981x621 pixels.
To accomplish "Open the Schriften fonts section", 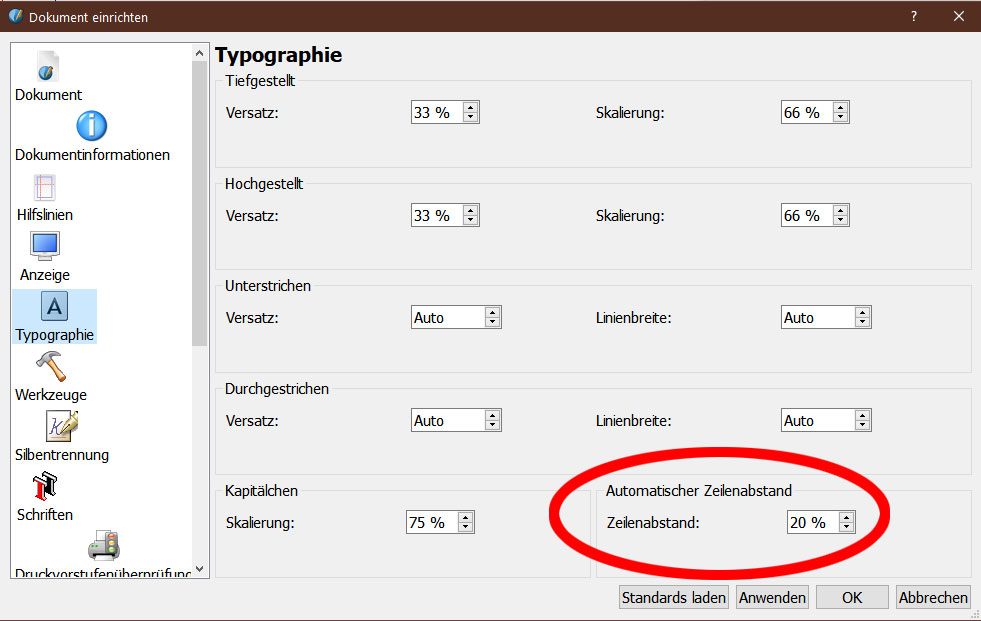I will [45, 487].
